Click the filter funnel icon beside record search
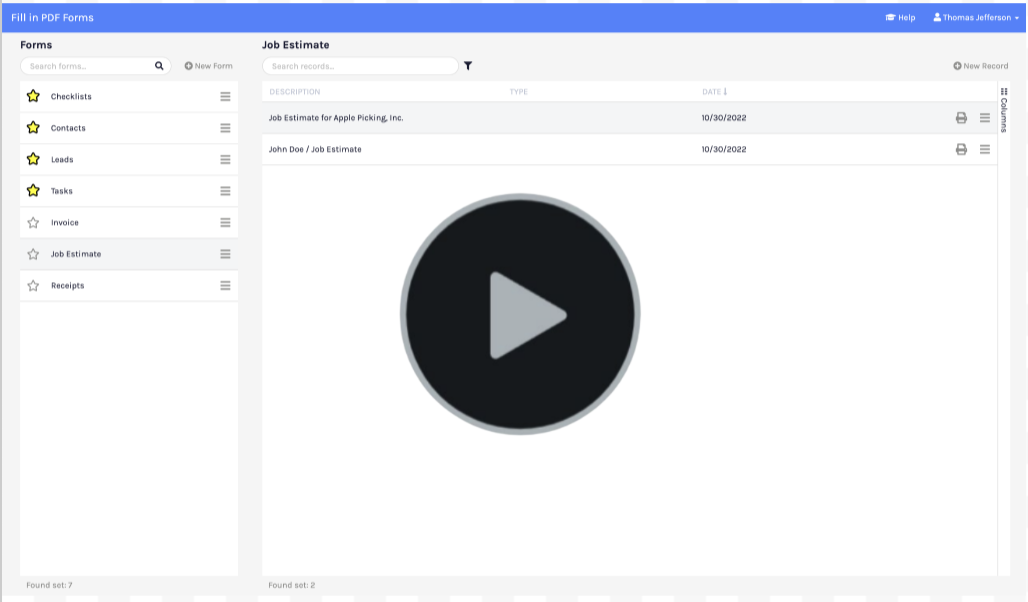 point(468,66)
